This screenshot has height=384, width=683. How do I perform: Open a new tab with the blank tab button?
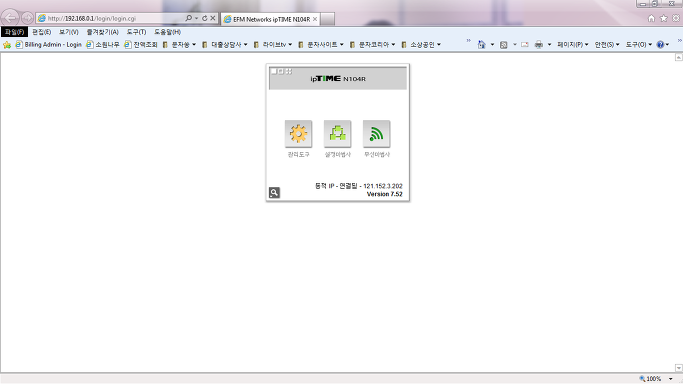(x=328, y=19)
